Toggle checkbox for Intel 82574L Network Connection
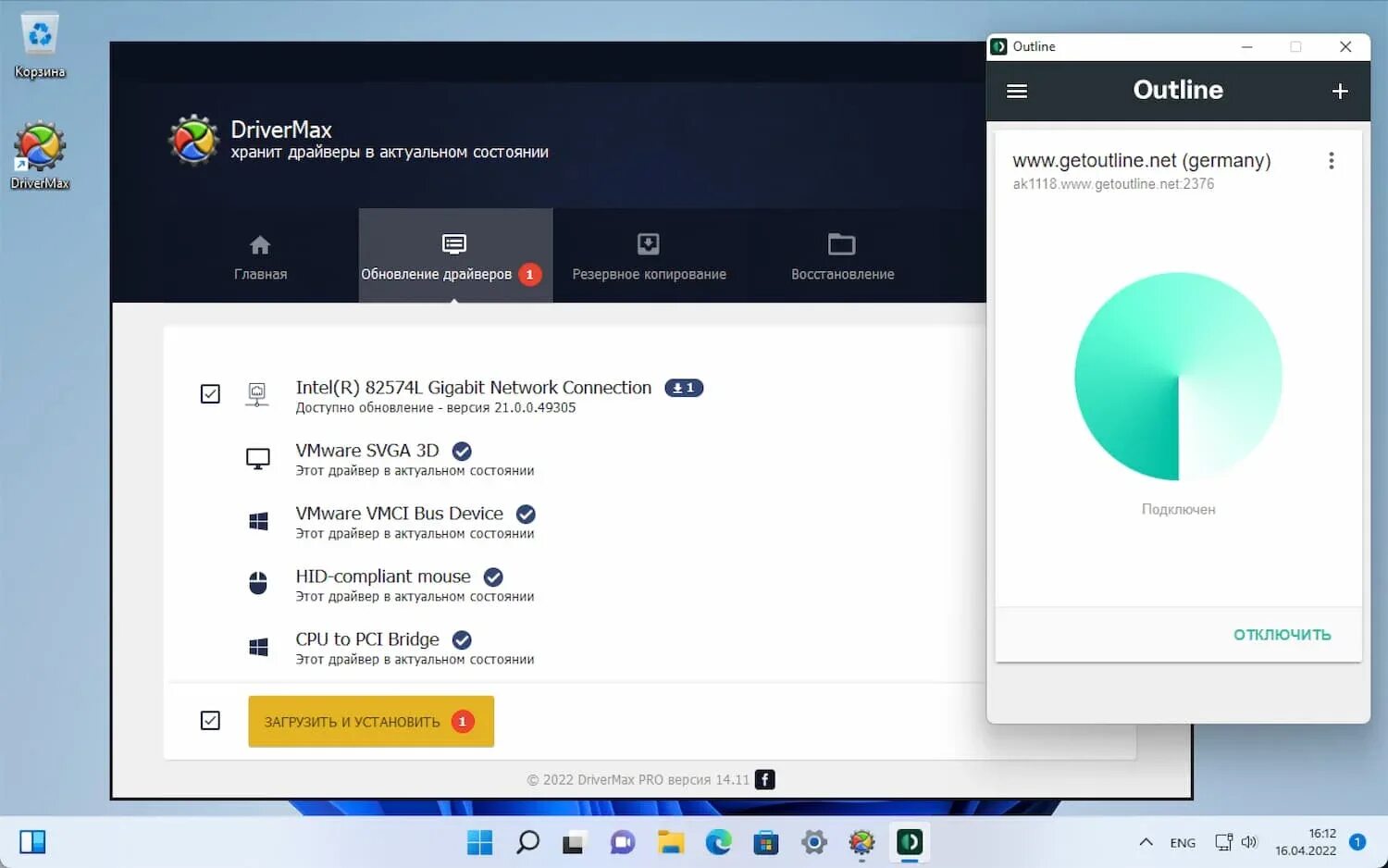The height and width of the screenshot is (868, 1388). [x=210, y=394]
